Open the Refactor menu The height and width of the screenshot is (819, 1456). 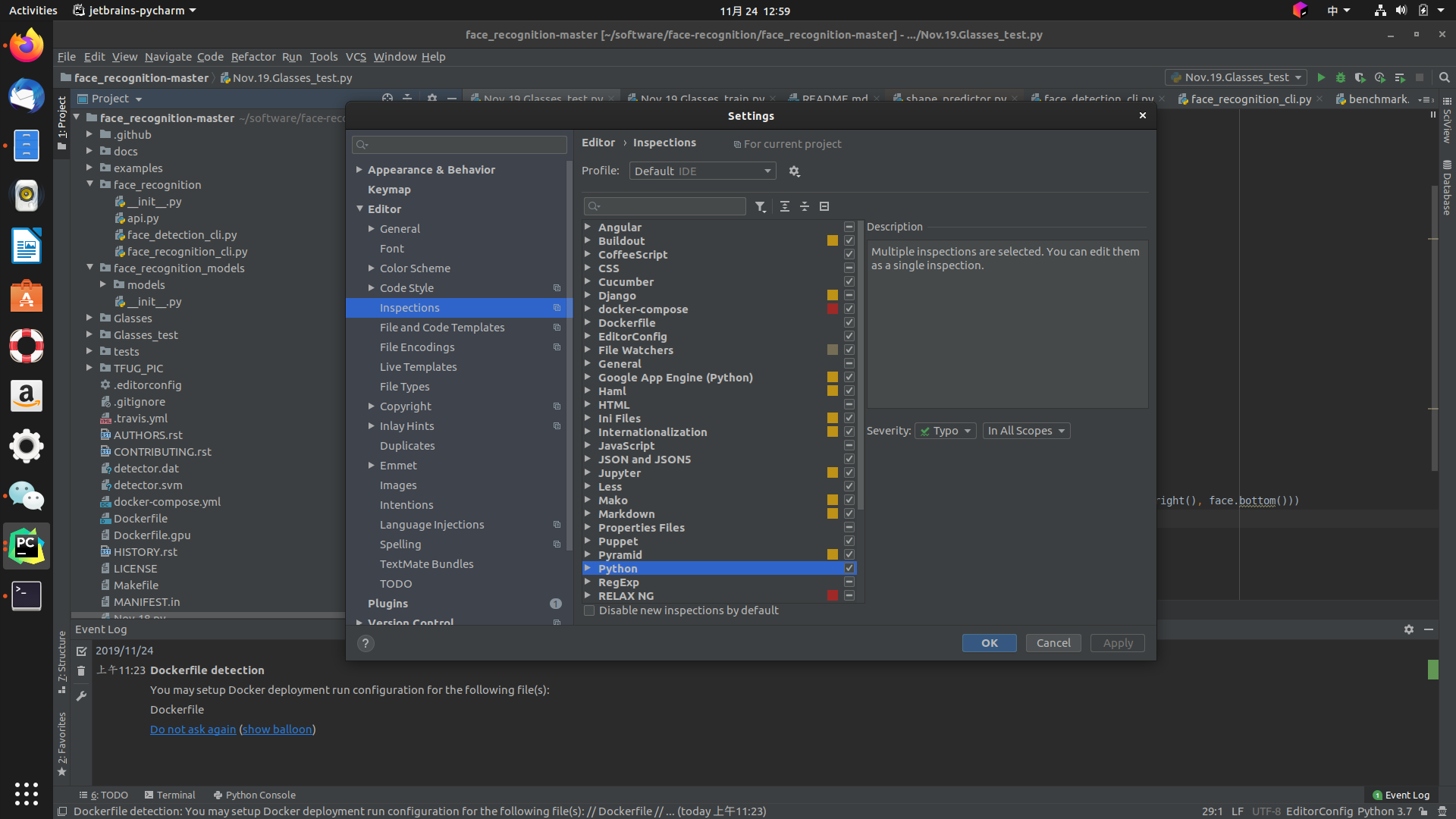[253, 57]
